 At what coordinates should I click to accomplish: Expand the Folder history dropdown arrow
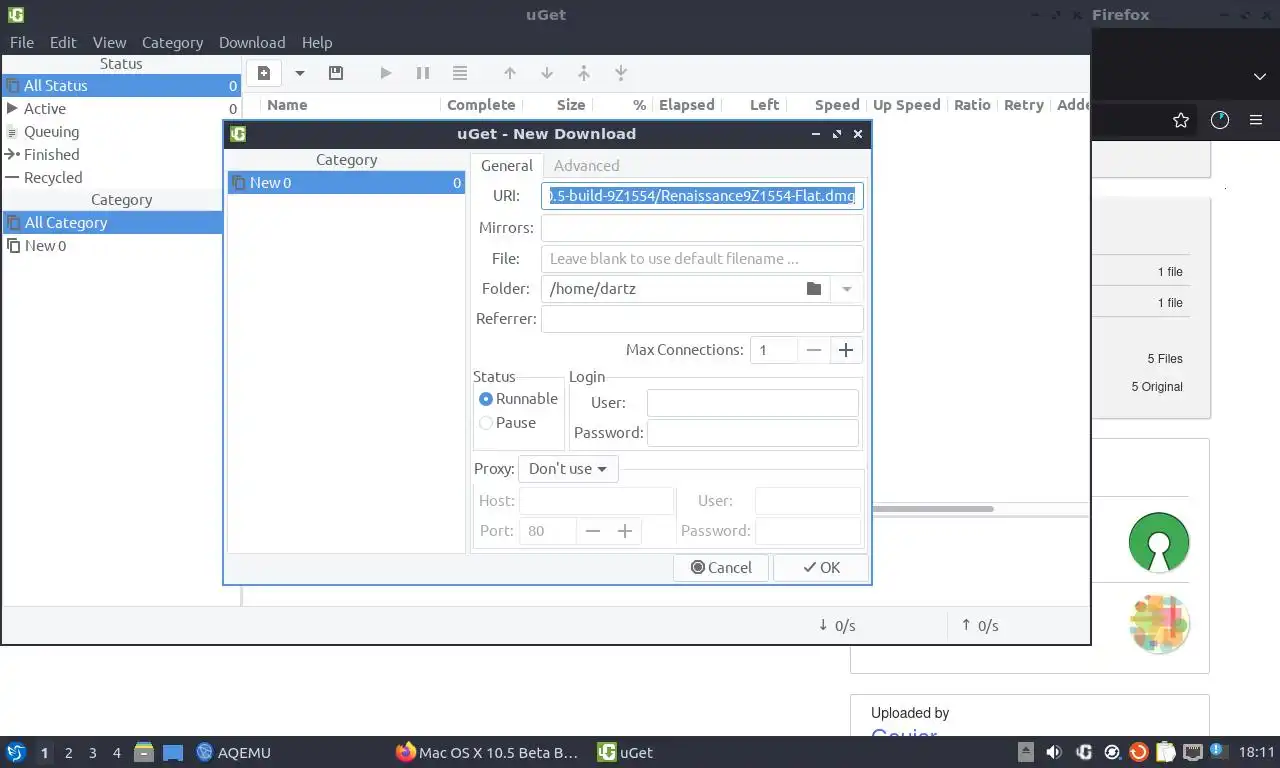pos(847,289)
